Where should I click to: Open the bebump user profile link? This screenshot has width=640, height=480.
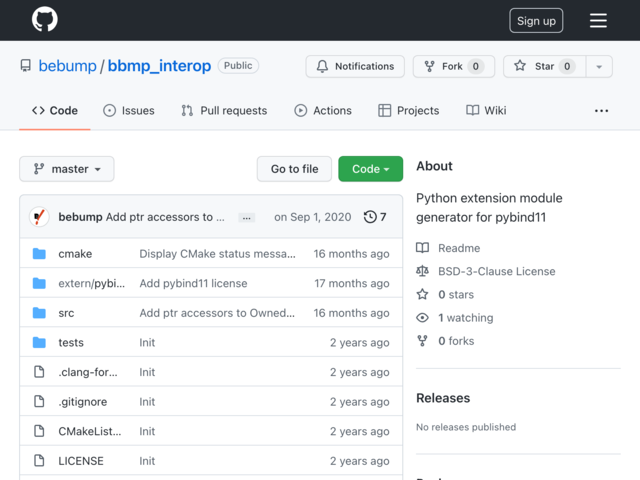point(67,66)
